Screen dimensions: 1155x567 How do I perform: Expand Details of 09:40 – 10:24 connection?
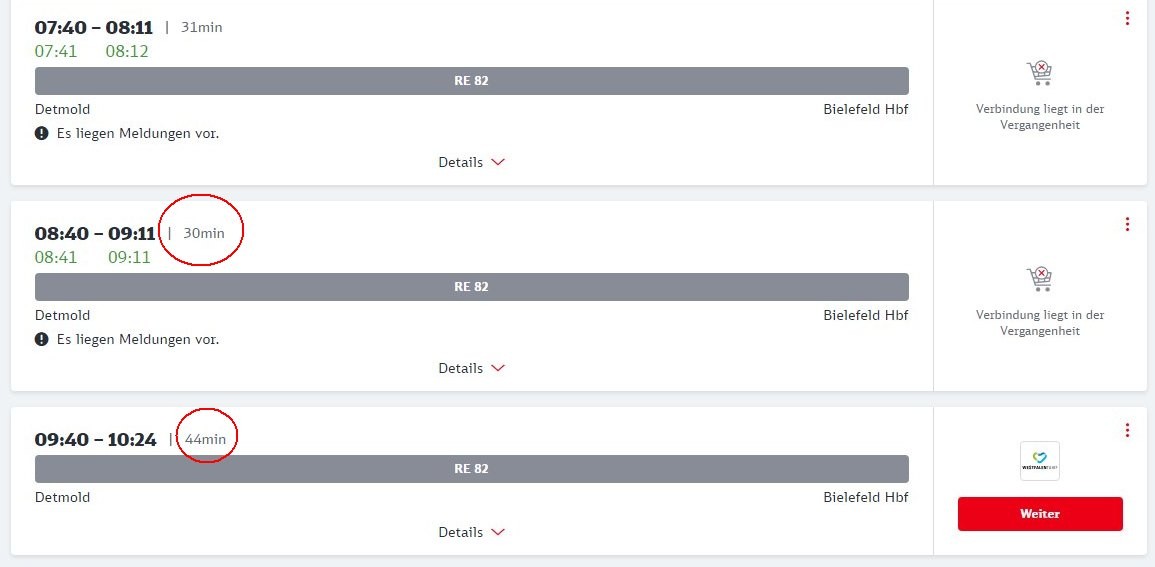471,532
